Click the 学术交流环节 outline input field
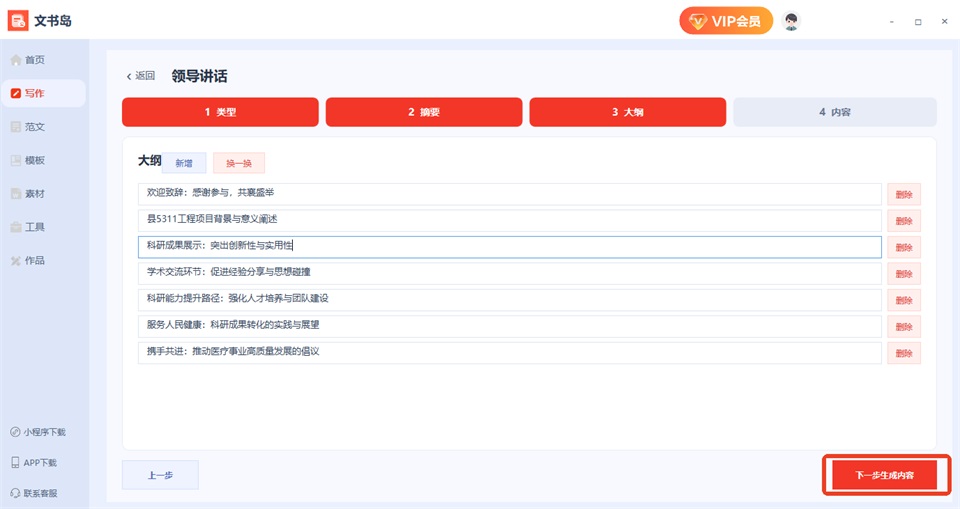 click(x=509, y=273)
